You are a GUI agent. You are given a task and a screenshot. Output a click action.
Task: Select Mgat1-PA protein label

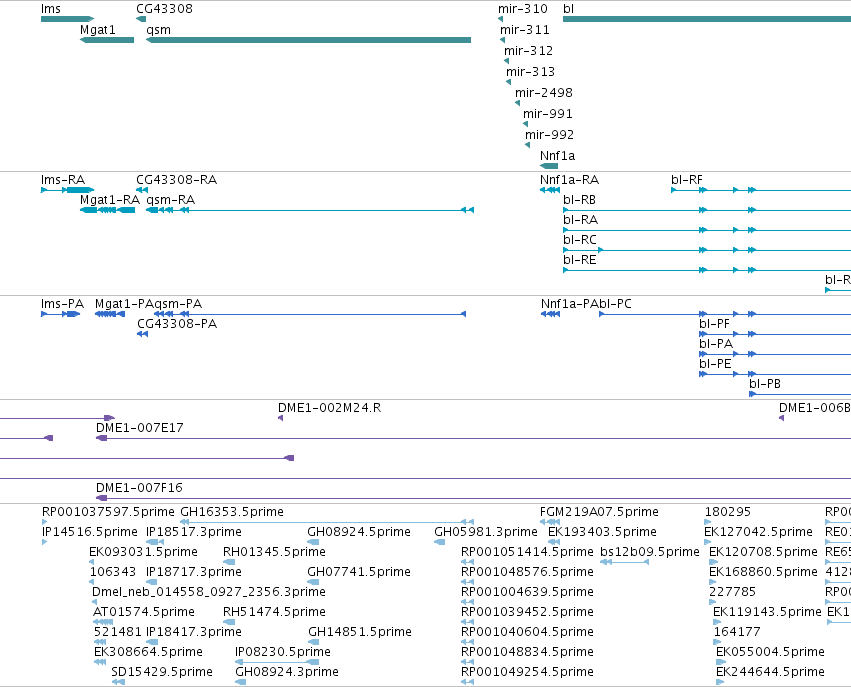click(x=124, y=304)
